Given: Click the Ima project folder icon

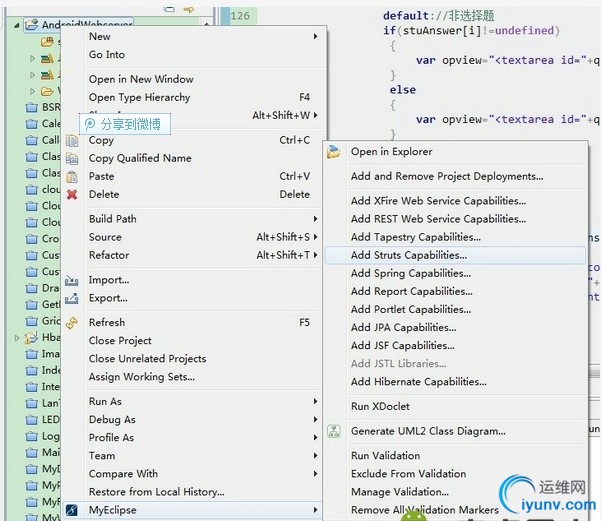Looking at the screenshot, I should coord(31,354).
